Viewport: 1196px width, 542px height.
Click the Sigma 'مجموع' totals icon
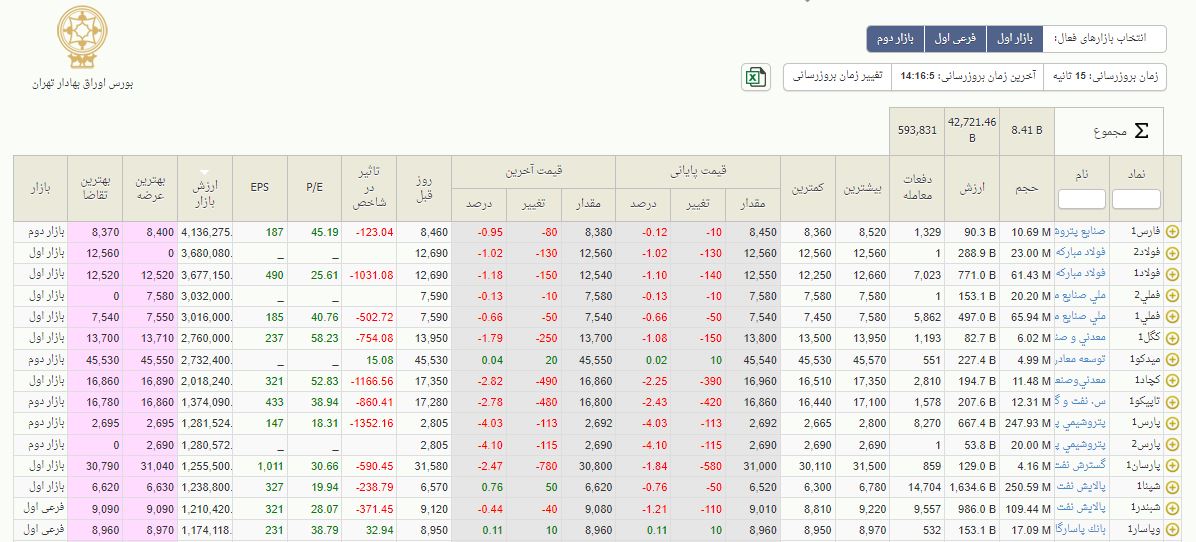click(1141, 131)
